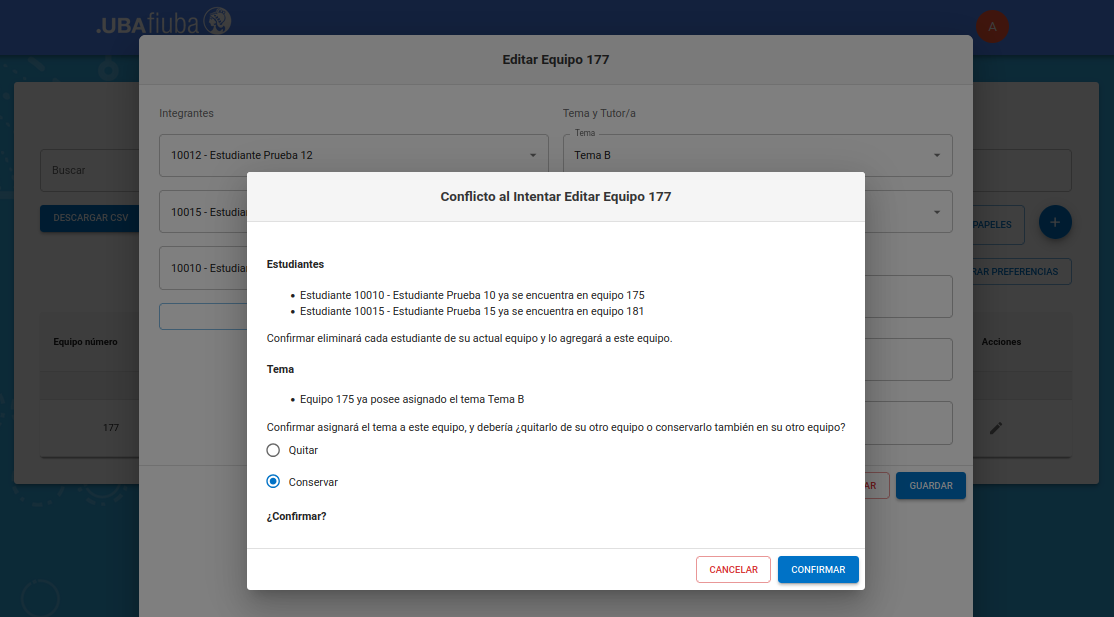
Task: Select the Conservar radio option
Action: 274,482
